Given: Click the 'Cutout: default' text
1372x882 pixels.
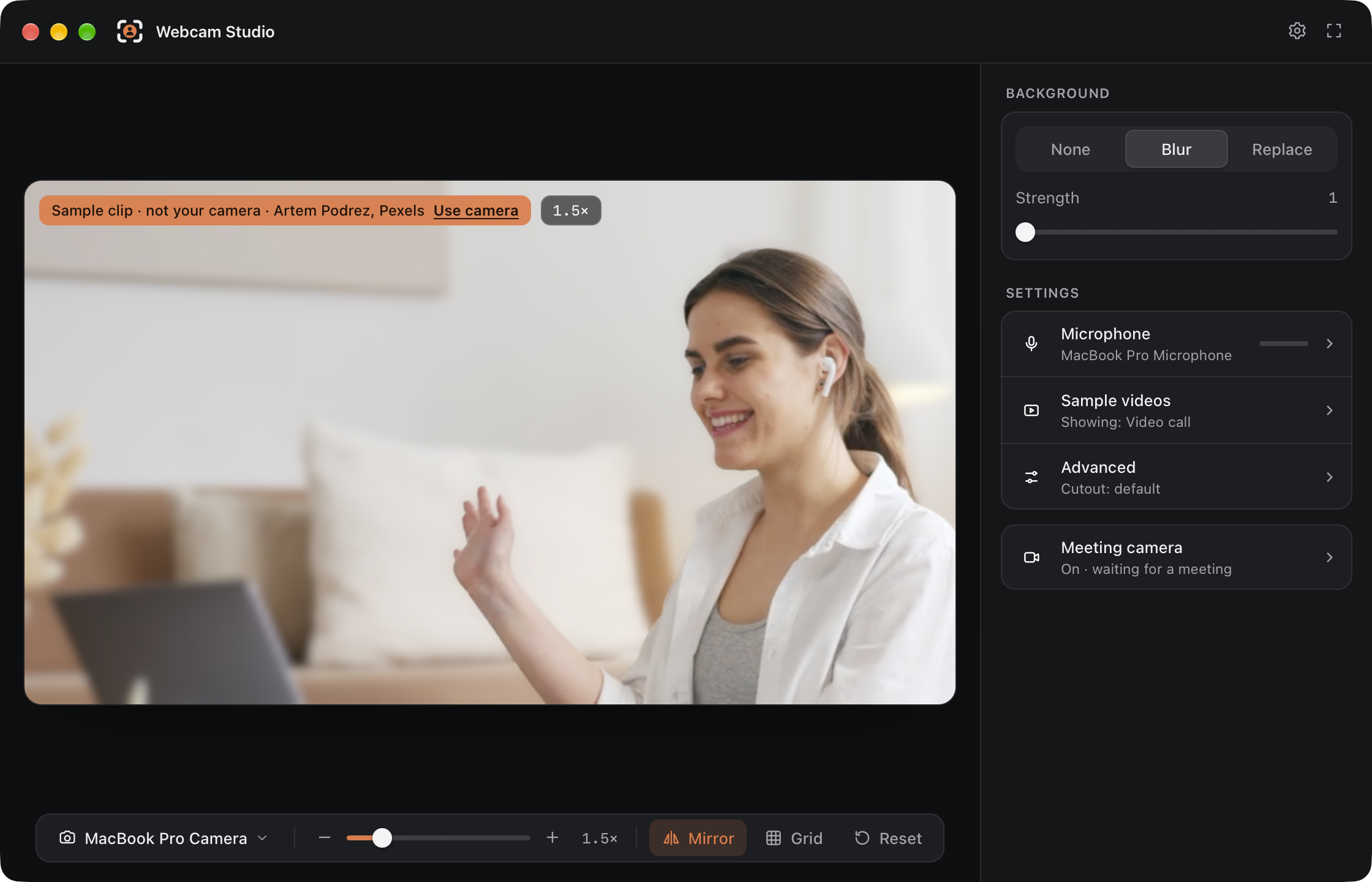Looking at the screenshot, I should 1110,489.
